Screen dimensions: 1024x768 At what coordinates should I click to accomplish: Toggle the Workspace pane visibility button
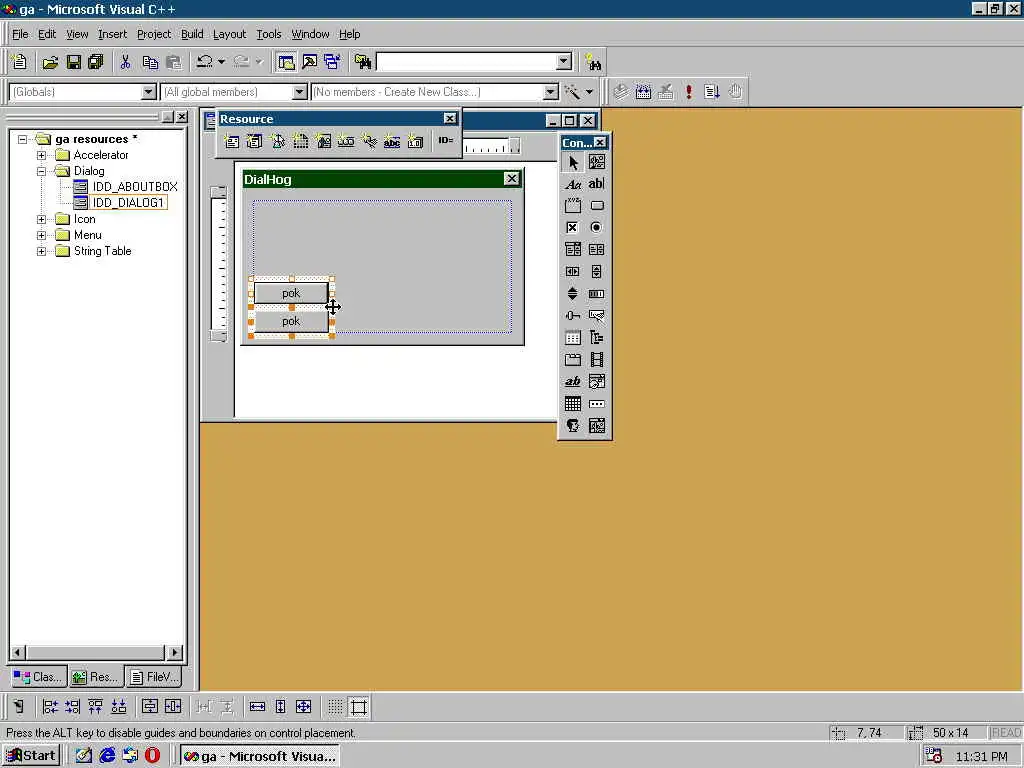(286, 62)
